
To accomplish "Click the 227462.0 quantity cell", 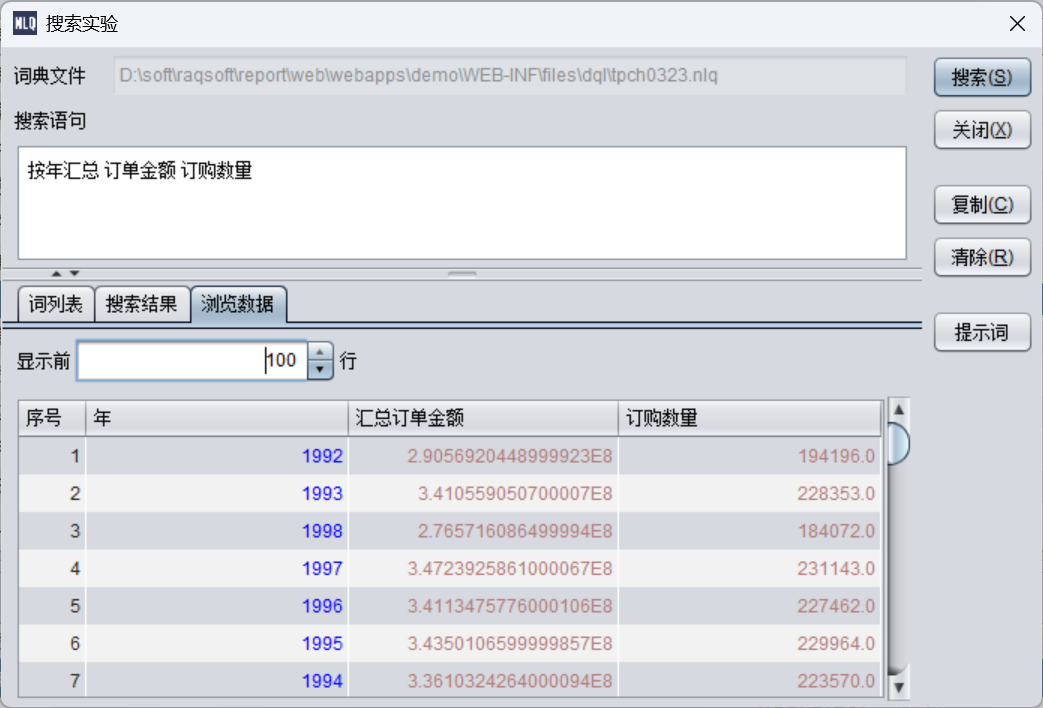I will click(750, 606).
